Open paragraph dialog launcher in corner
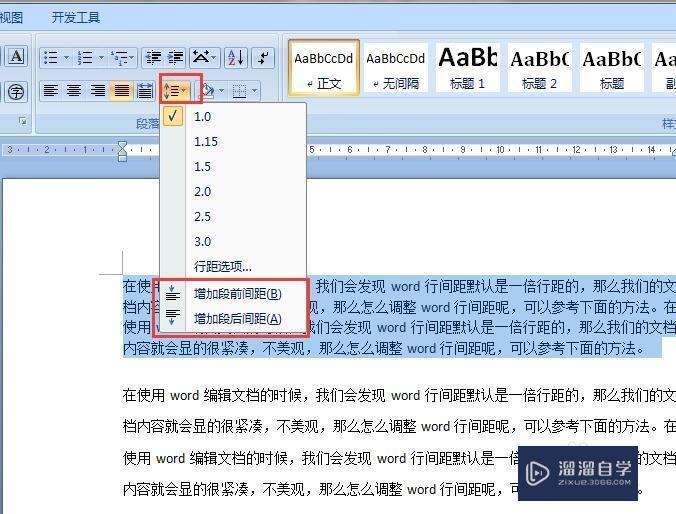Screen dimensions: 676x514 [x=22, y=121]
